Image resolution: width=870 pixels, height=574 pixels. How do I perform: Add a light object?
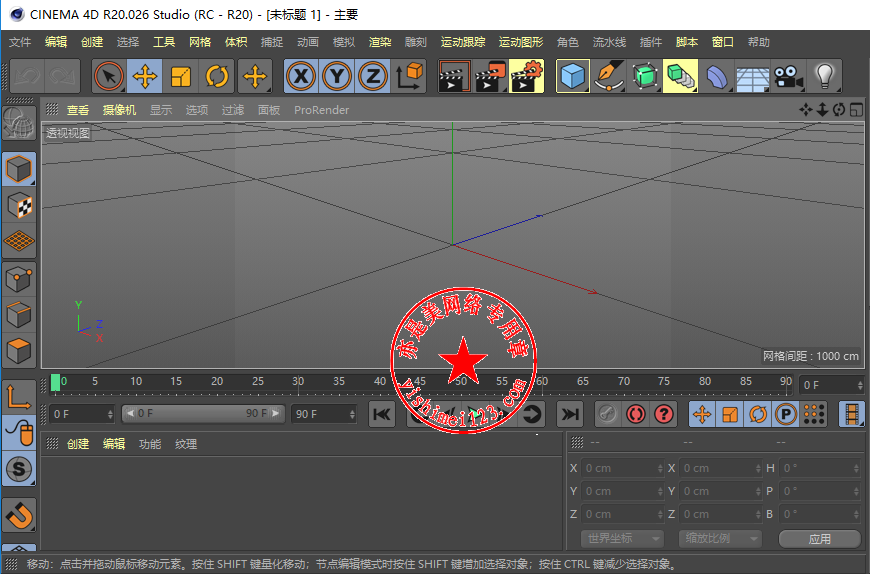[x=825, y=76]
